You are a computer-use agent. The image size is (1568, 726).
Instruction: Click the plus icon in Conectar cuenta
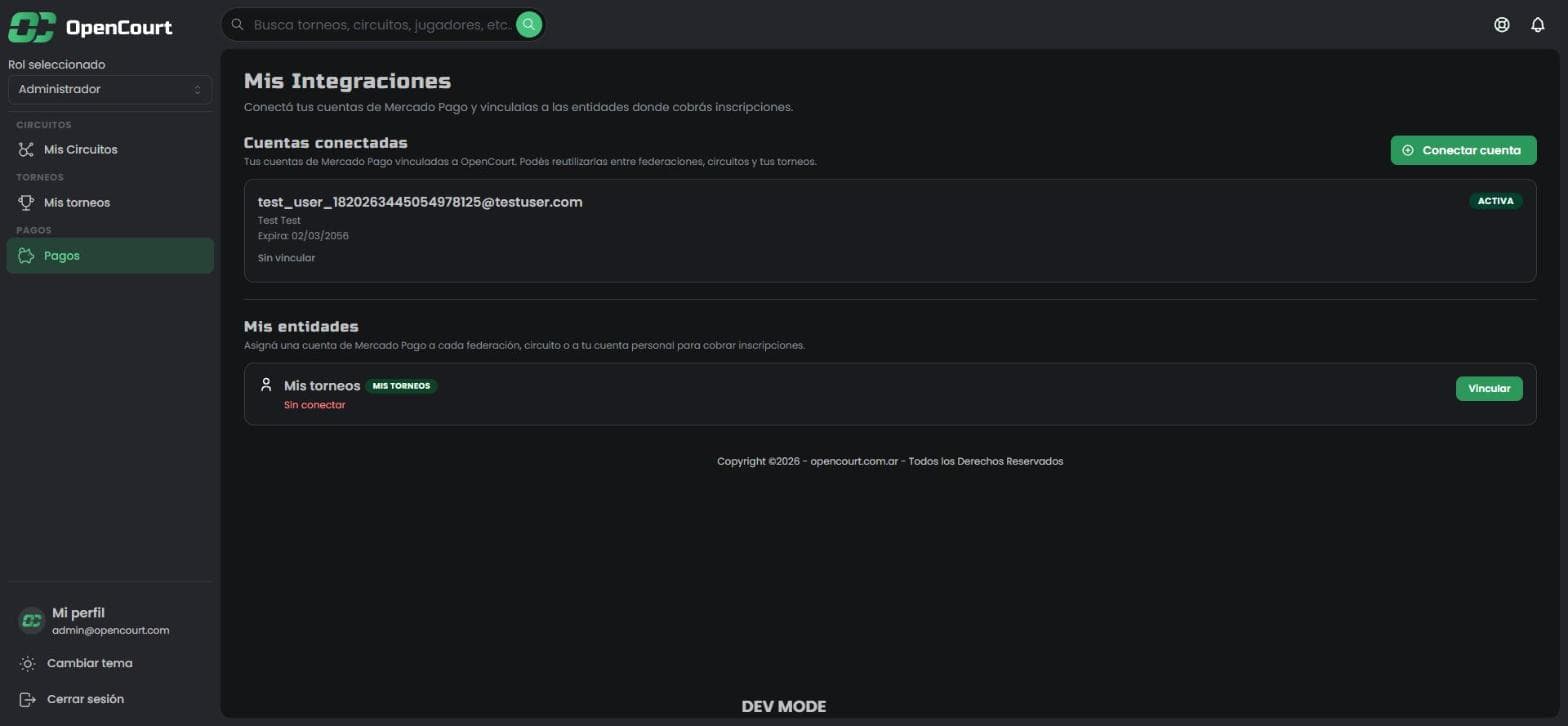coord(1408,150)
